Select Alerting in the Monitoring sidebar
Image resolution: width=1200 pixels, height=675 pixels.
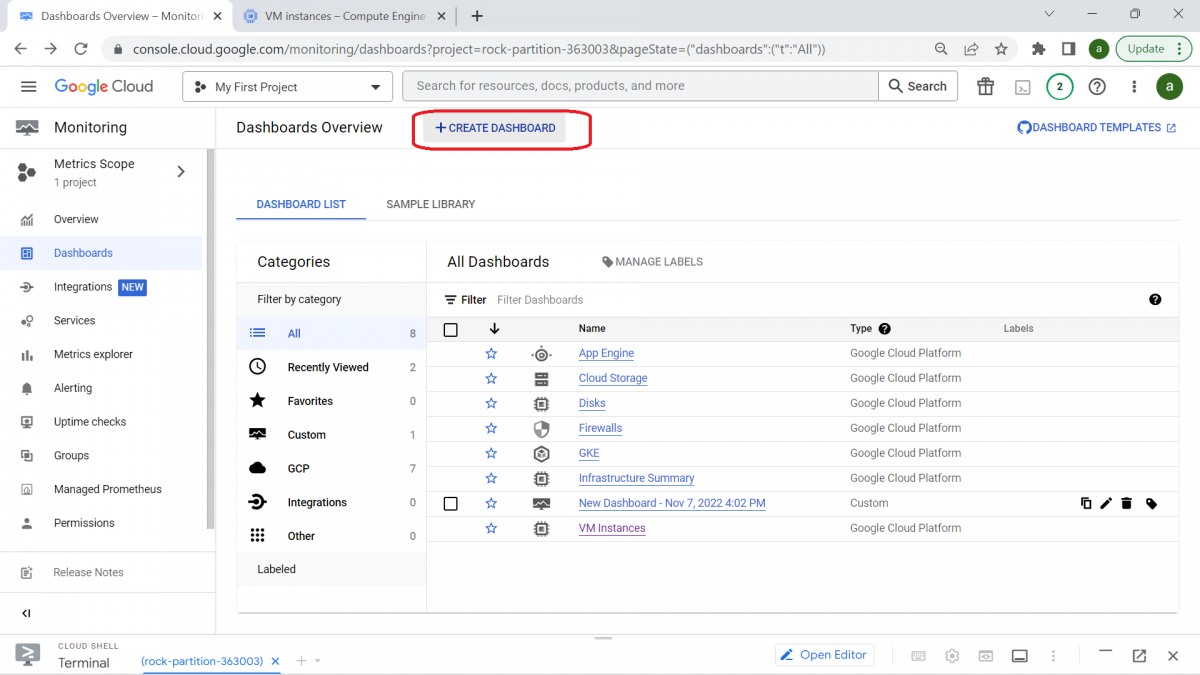72,388
